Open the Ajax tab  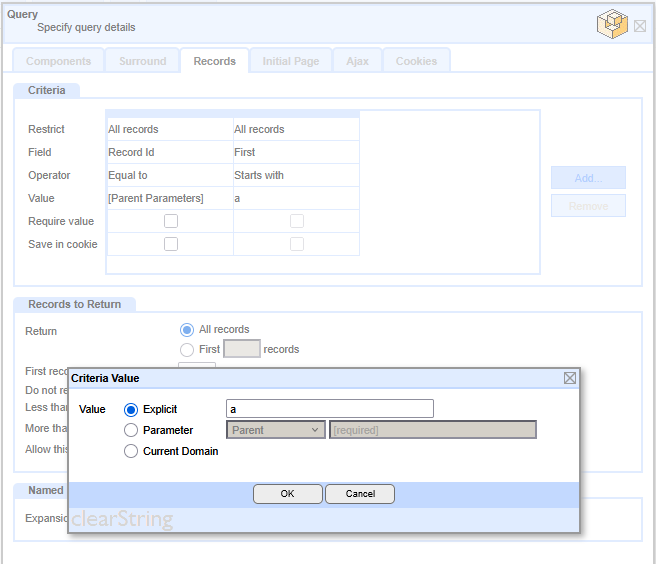357,61
